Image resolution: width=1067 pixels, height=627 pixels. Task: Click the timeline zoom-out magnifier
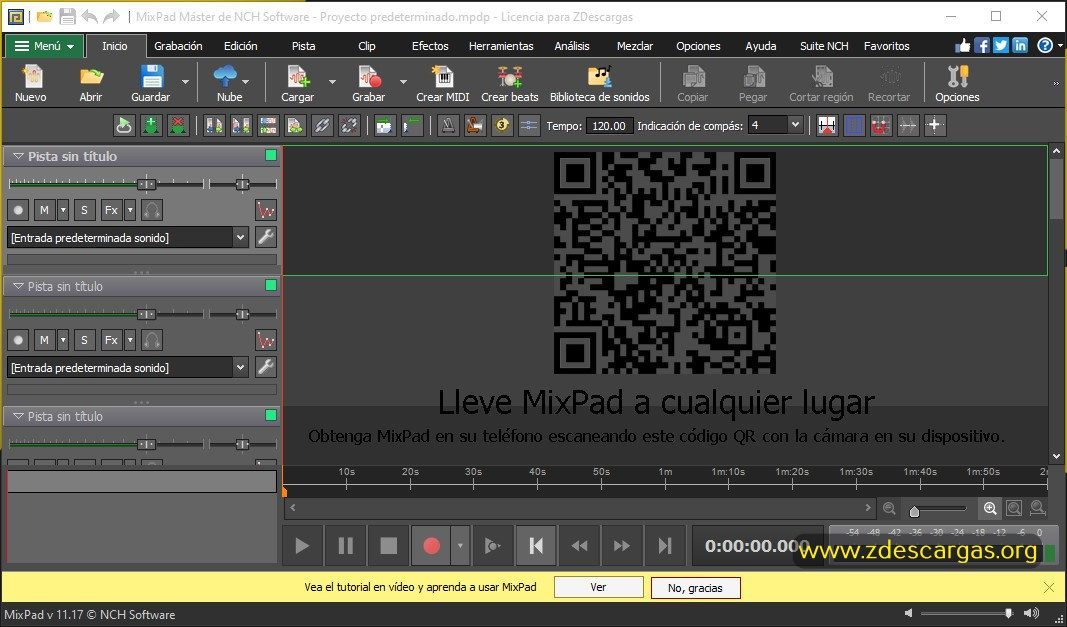(x=889, y=508)
